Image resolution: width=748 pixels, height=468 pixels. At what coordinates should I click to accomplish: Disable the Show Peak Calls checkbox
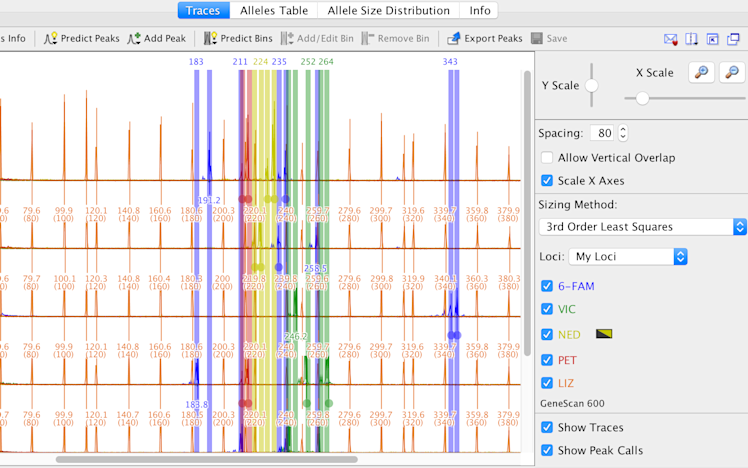point(547,450)
